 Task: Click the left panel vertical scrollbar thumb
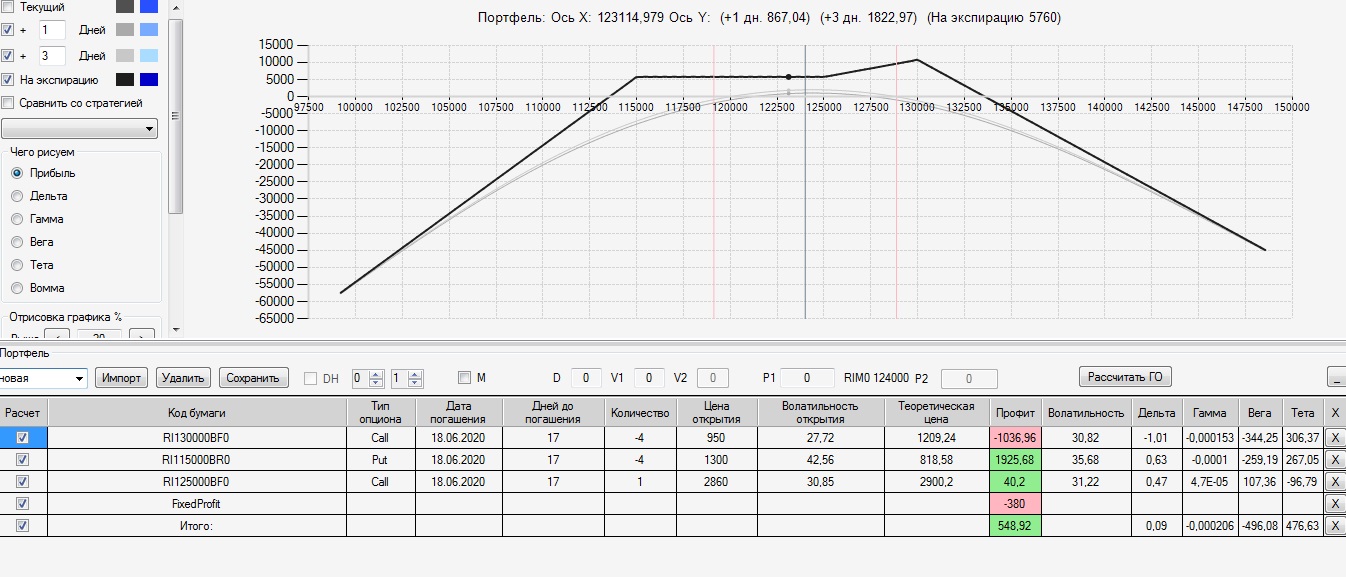click(x=175, y=116)
